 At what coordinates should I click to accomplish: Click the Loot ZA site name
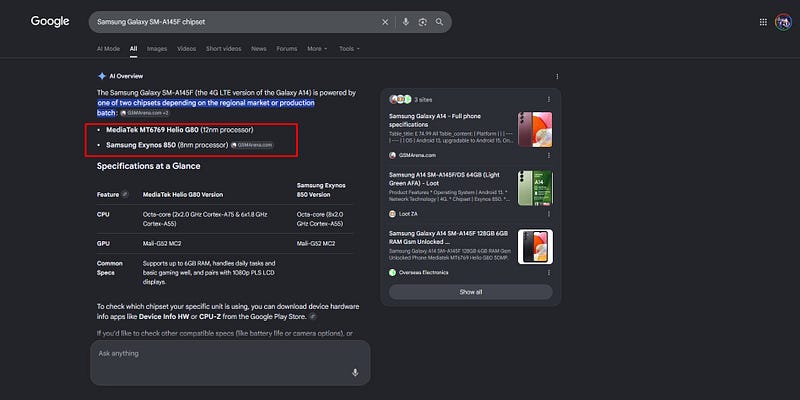coord(408,214)
